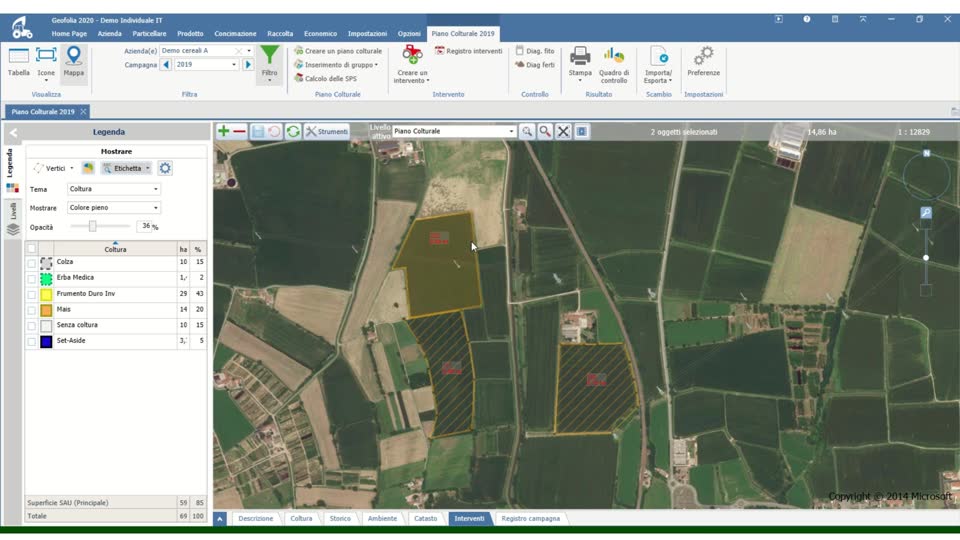Check the Senza coltura checkbox
960x540 pixels.
[x=31, y=326]
